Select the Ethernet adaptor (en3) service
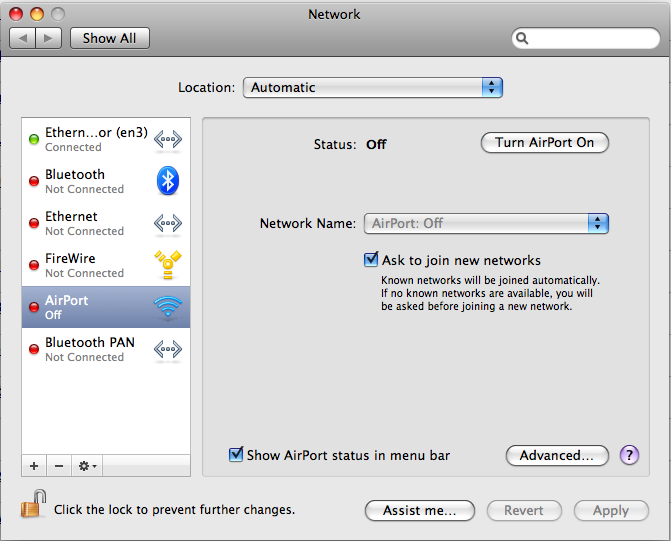This screenshot has height=541, width=671. click(x=106, y=140)
